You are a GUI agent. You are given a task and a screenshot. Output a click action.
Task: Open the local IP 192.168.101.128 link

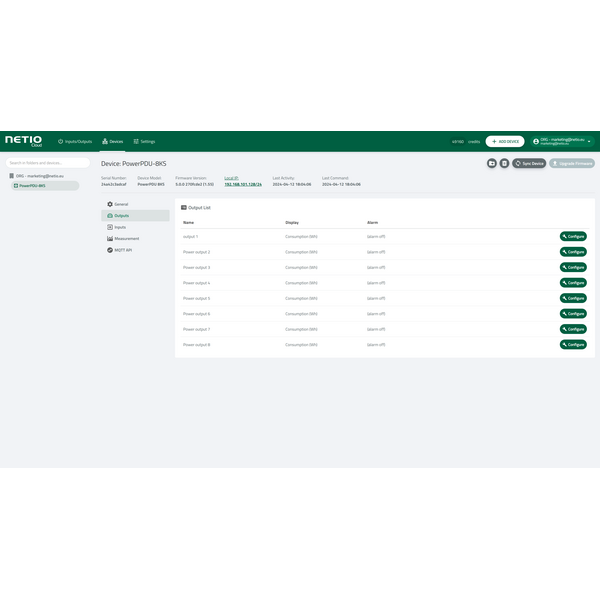242,184
